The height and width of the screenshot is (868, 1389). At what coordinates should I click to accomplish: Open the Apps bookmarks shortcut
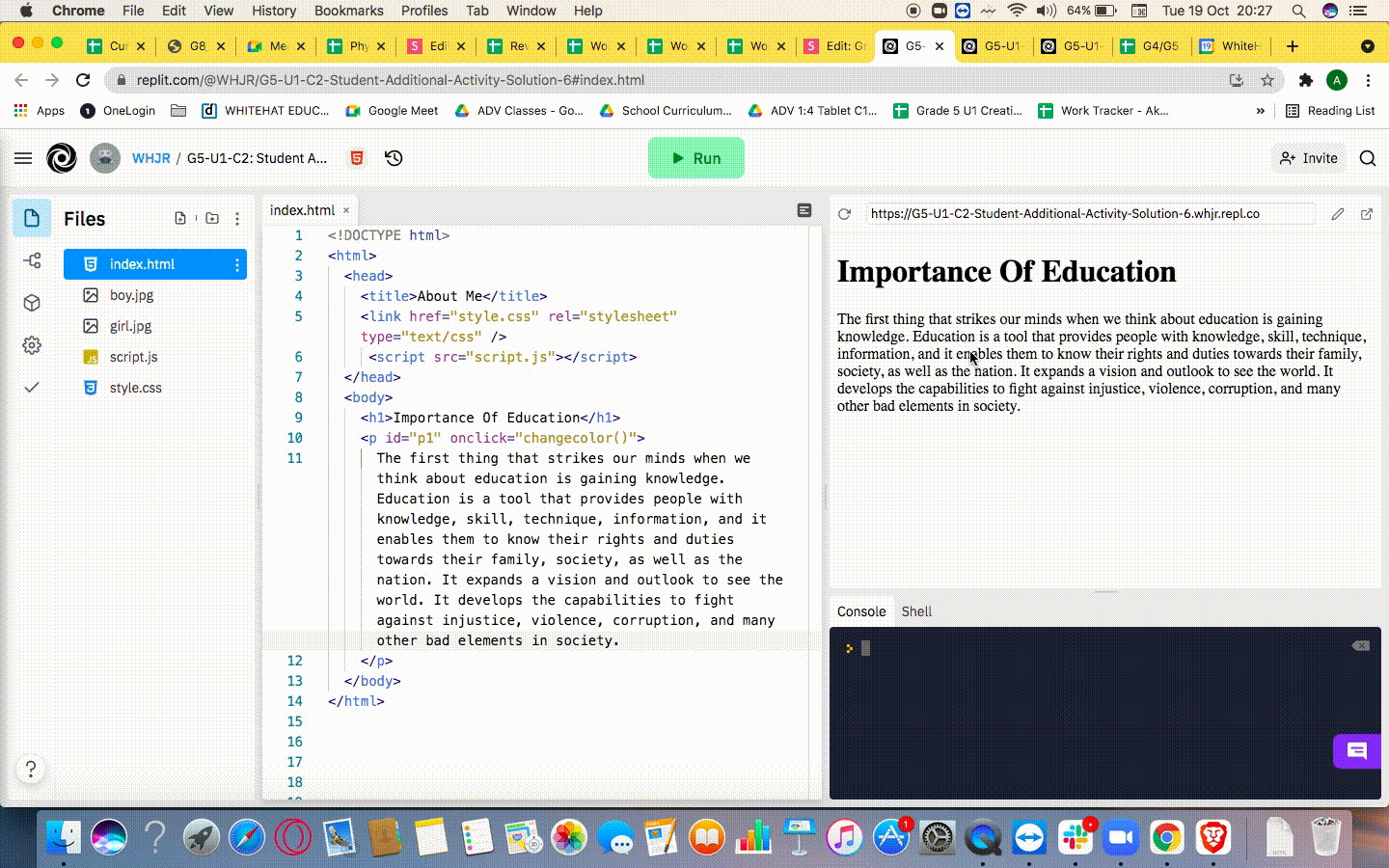[x=39, y=111]
